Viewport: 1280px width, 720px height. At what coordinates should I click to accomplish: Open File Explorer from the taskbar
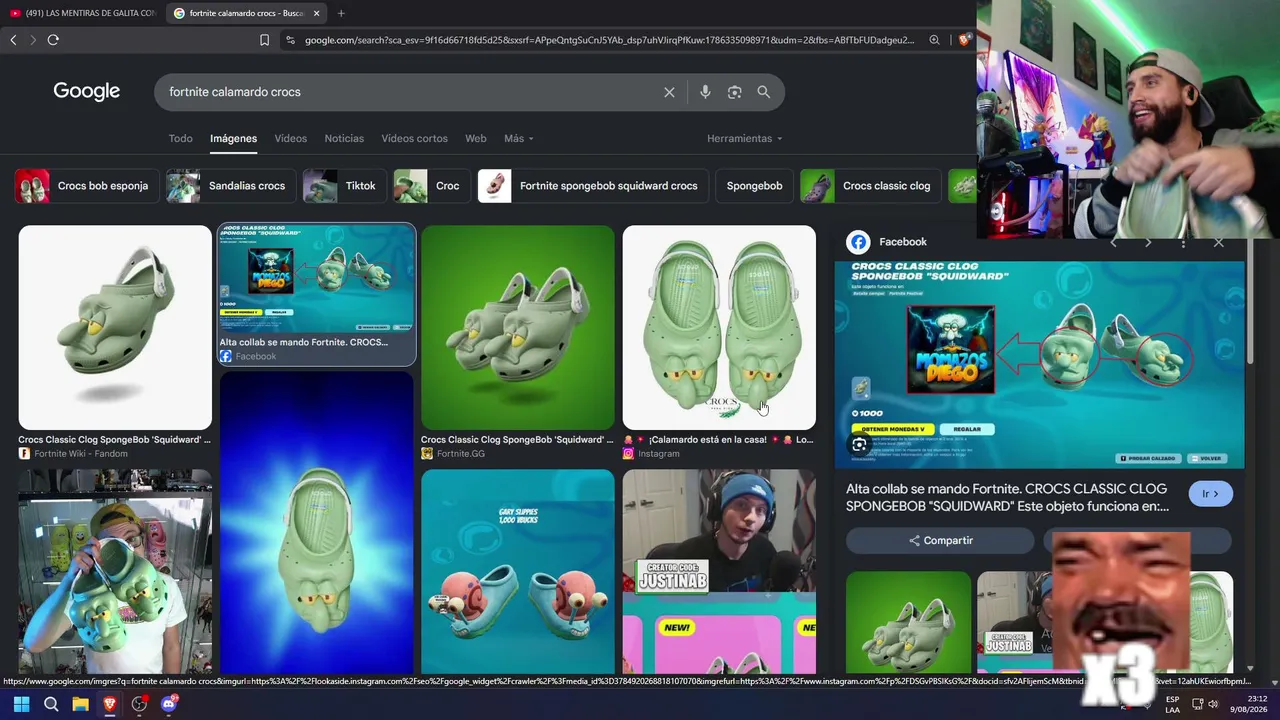pyautogui.click(x=80, y=704)
